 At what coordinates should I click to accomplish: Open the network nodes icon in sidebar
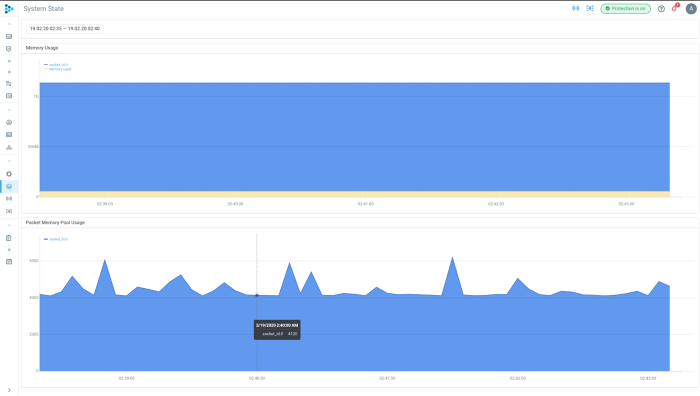coord(9,147)
